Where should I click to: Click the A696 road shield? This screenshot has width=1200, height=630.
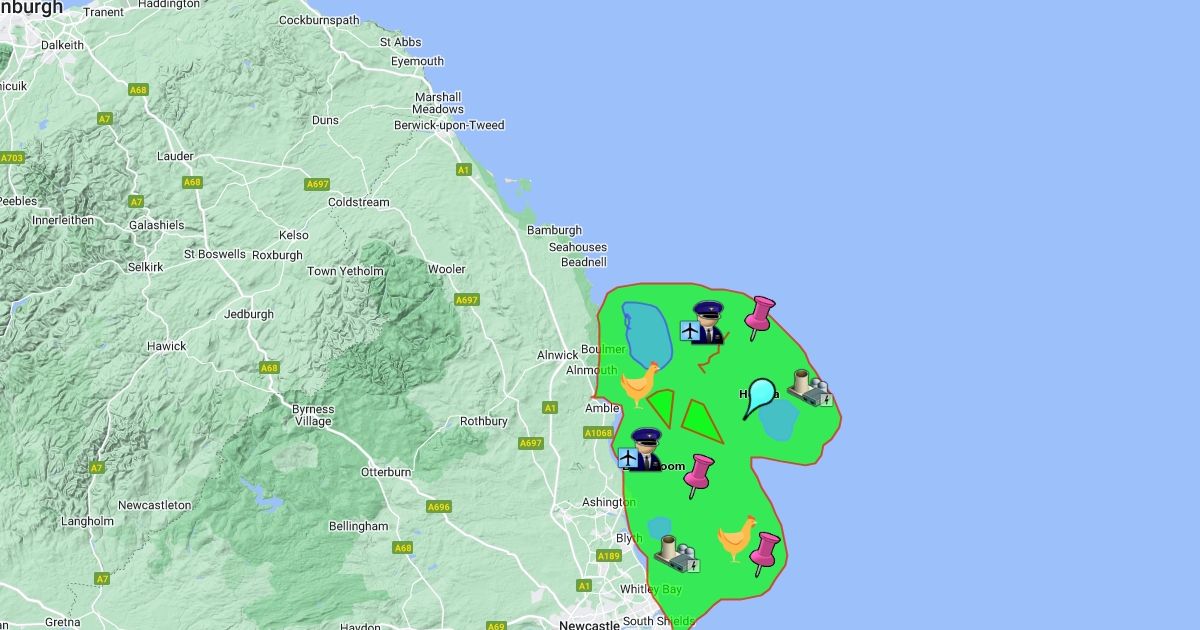pos(439,507)
